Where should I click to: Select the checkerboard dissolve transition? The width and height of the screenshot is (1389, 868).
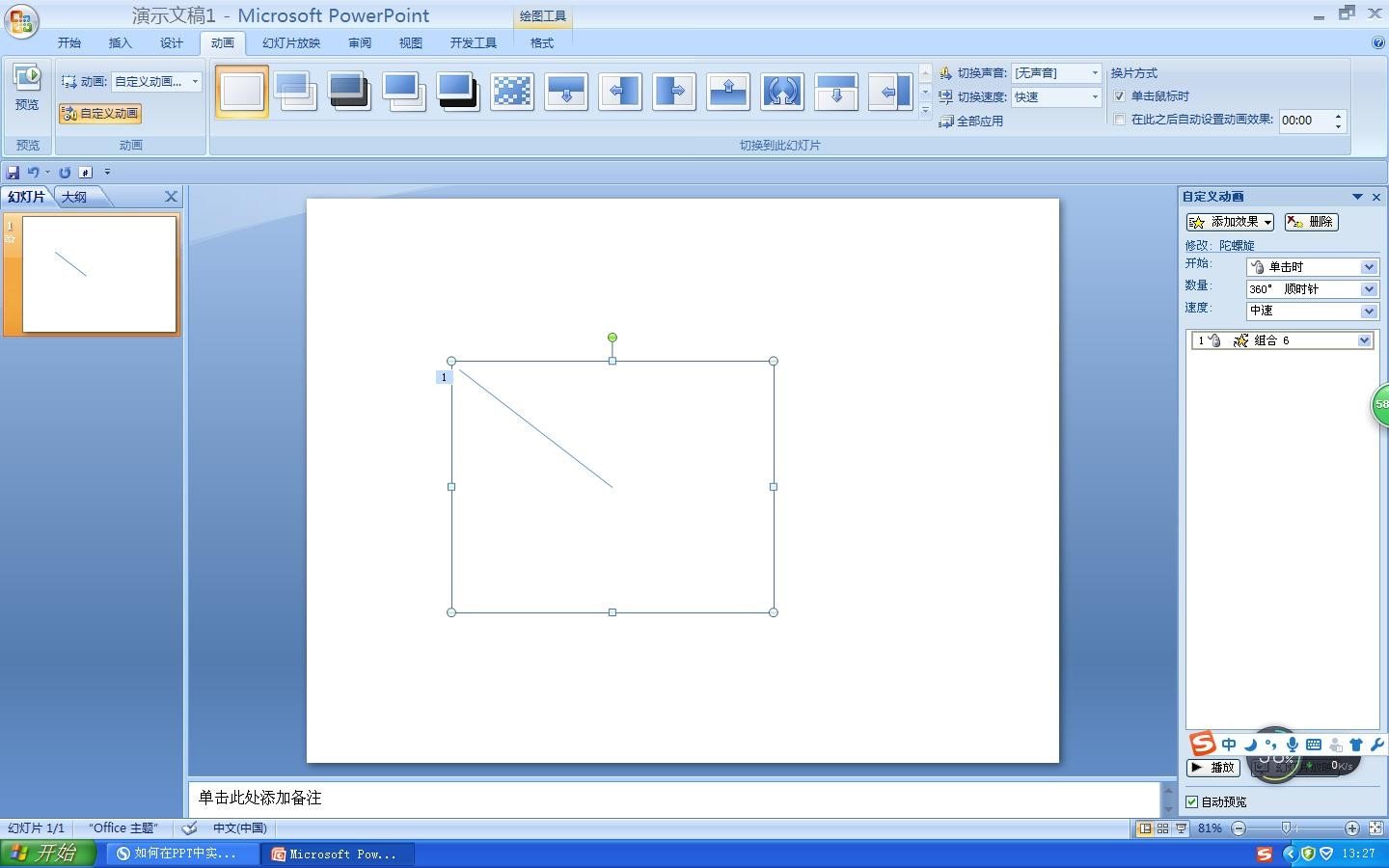[x=512, y=92]
